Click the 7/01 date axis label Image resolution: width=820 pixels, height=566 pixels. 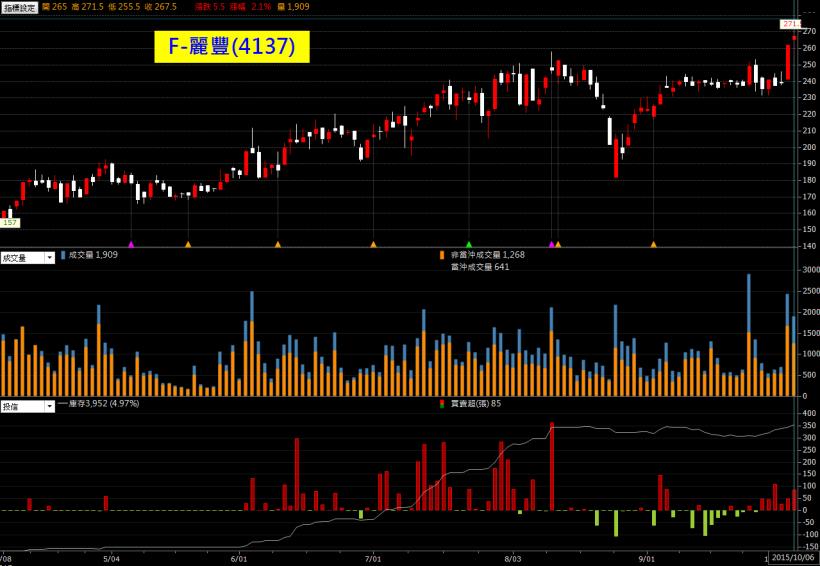pos(373,559)
